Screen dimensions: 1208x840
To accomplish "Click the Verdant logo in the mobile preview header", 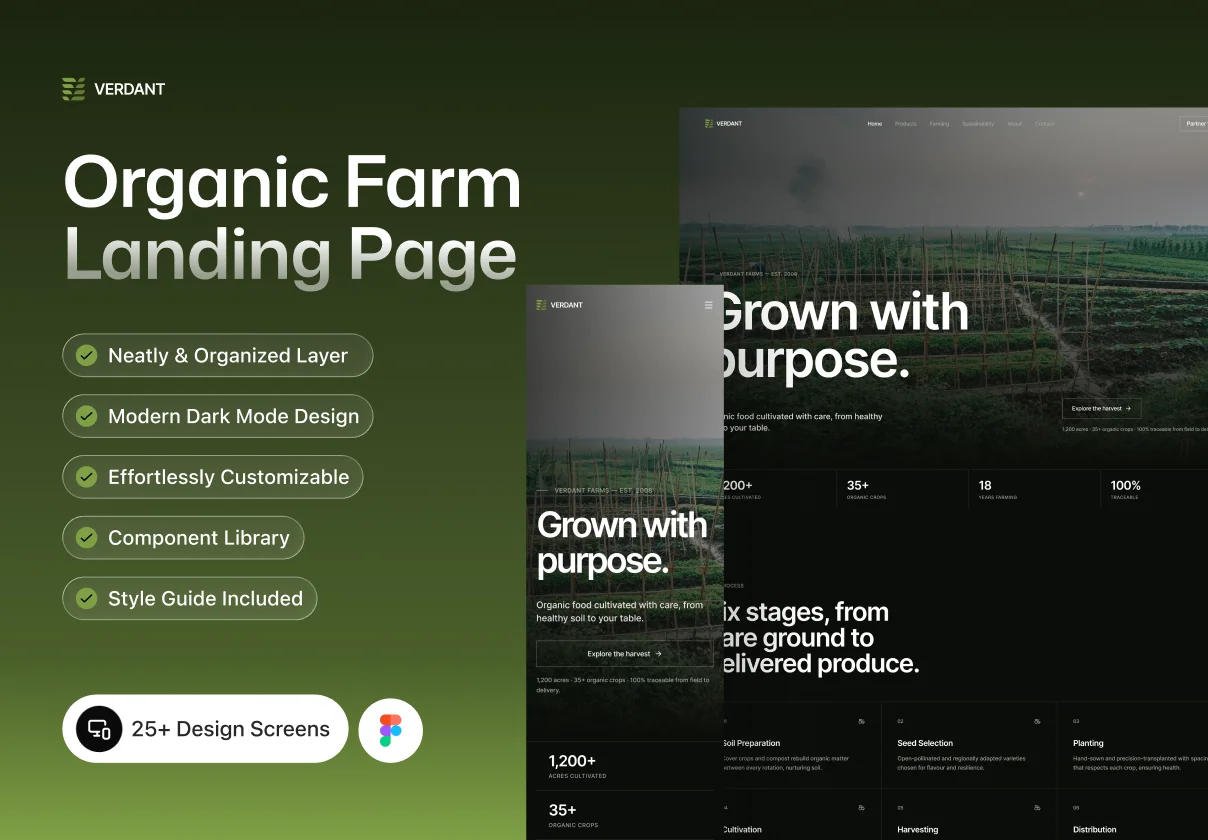I will click(x=559, y=305).
